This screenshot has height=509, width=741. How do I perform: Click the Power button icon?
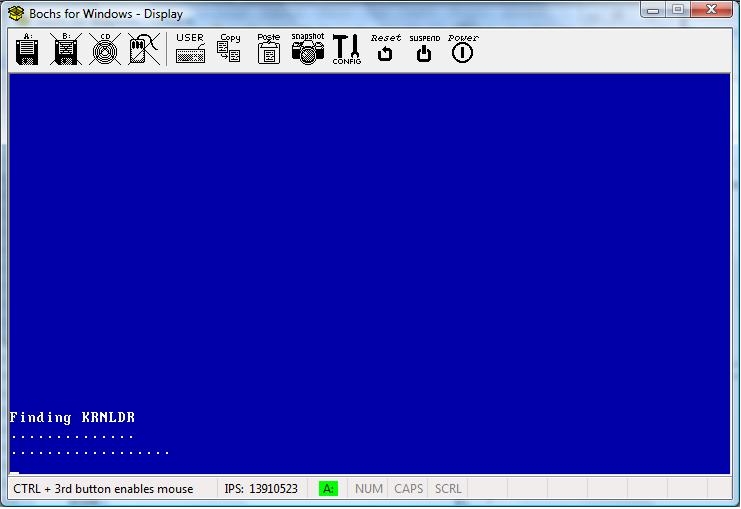click(x=463, y=48)
